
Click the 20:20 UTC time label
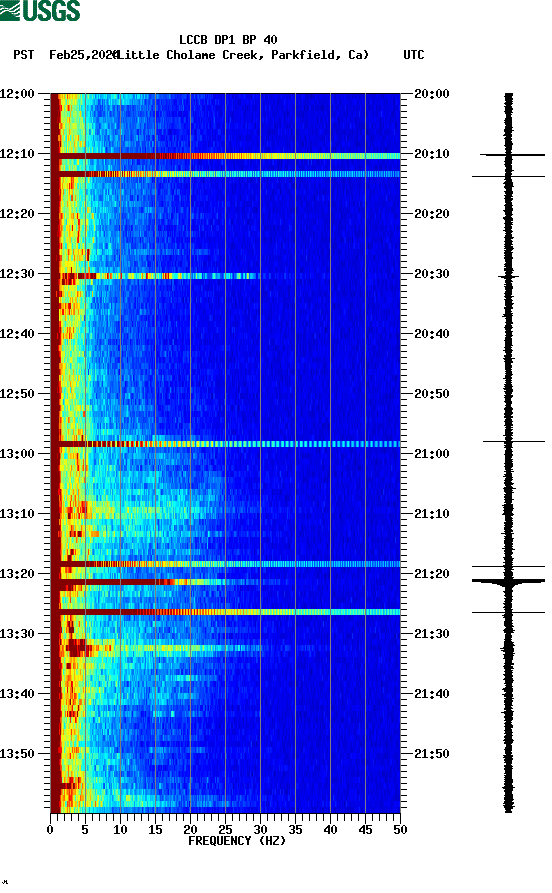tap(432, 214)
